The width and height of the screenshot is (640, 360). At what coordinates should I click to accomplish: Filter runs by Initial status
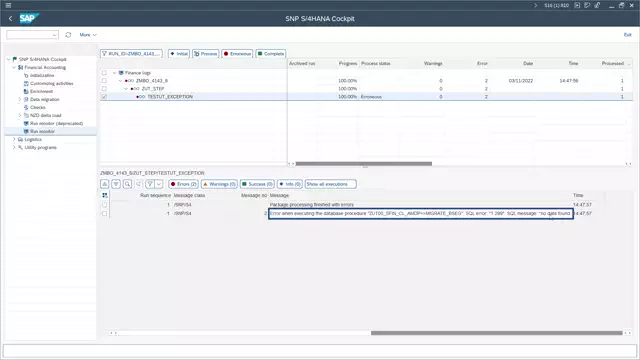point(179,53)
